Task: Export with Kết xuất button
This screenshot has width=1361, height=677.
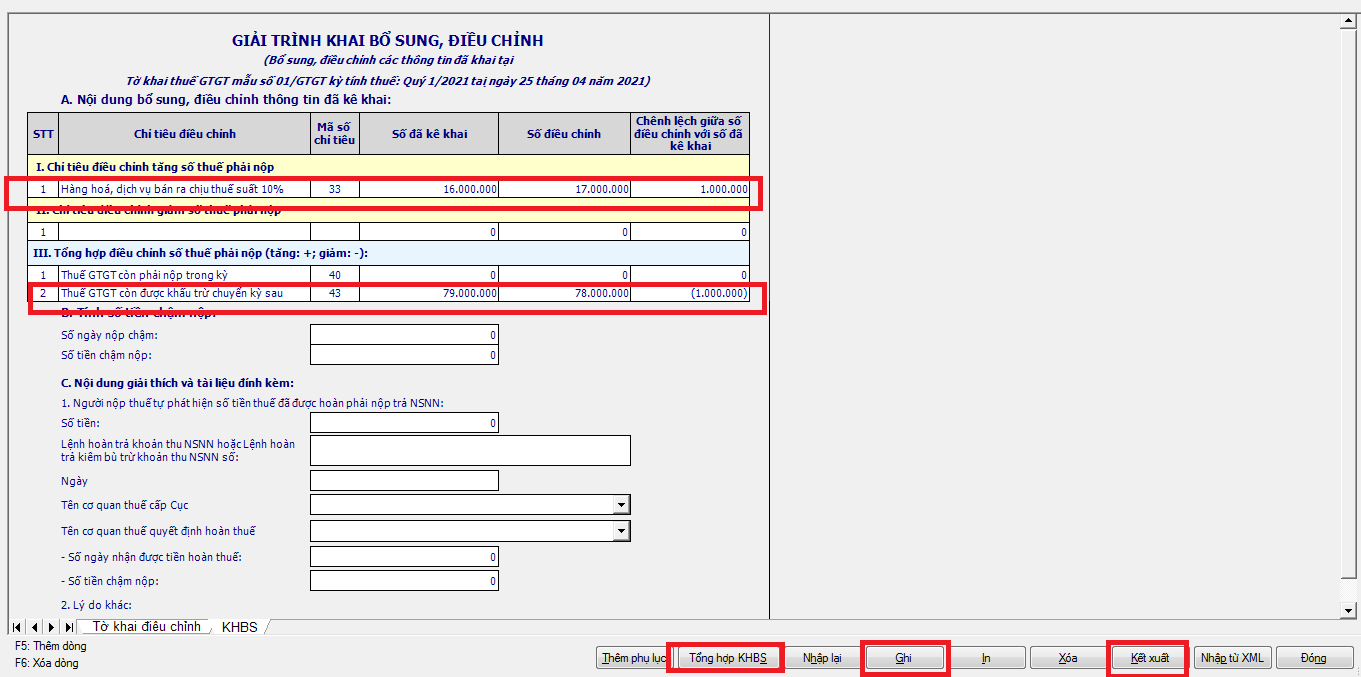Action: [1150, 658]
